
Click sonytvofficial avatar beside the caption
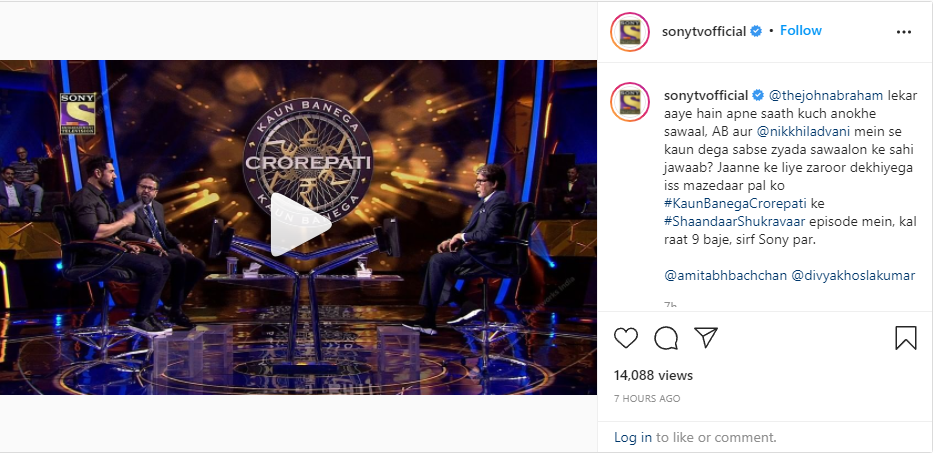click(x=630, y=101)
